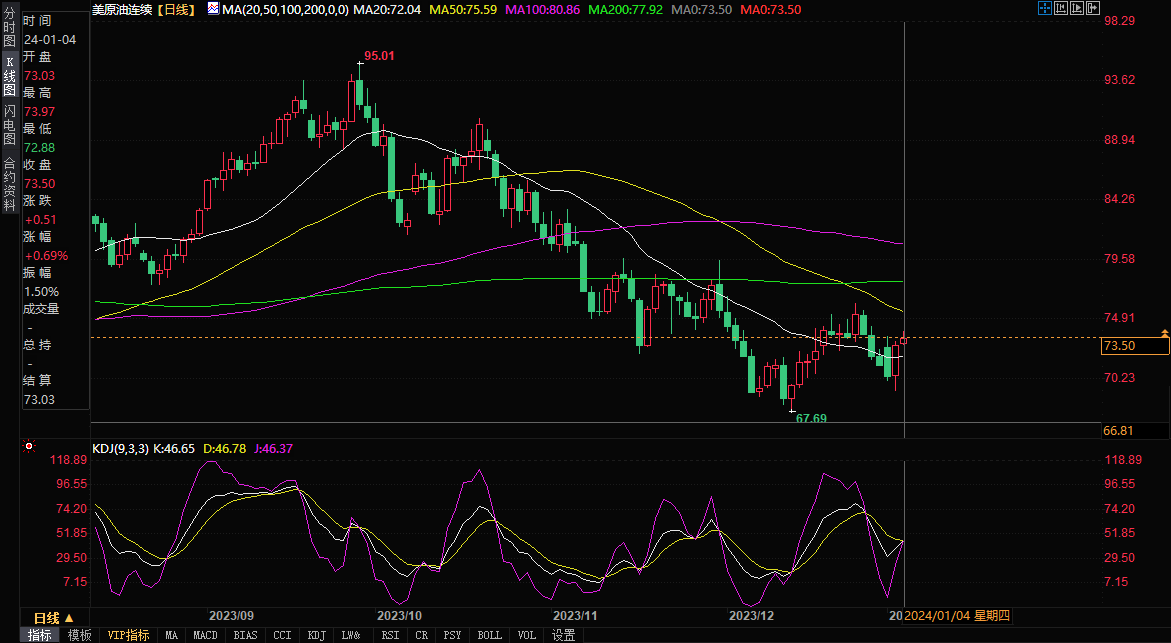The image size is (1171, 643).
Task: Click the 73.50 current price label
Action: [x=1134, y=346]
